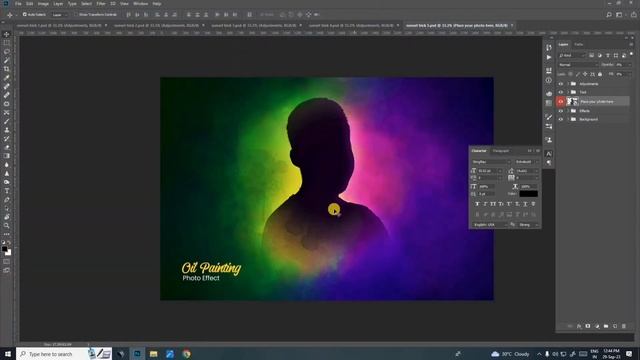Click the weather Cloudy widget
640x360 pixels.
pyautogui.click(x=510, y=354)
